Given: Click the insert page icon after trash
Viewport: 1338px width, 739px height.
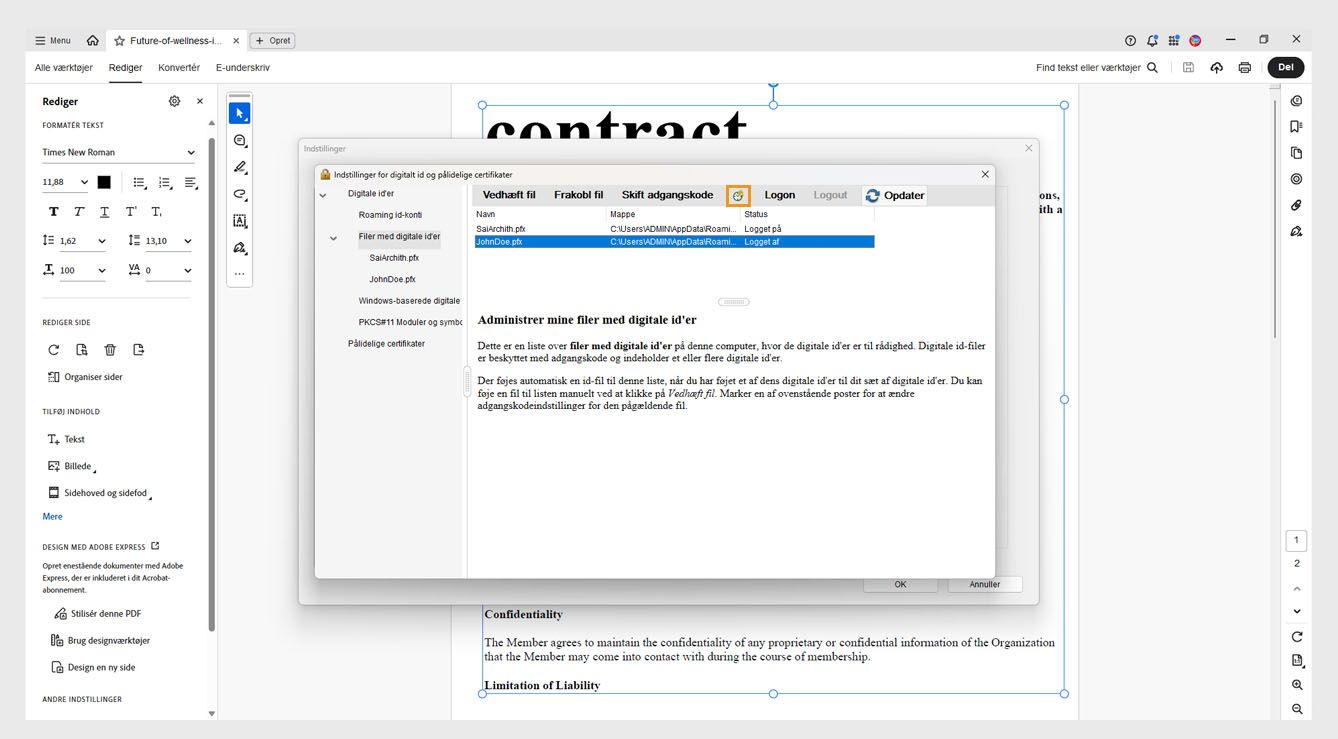Looking at the screenshot, I should pos(138,350).
